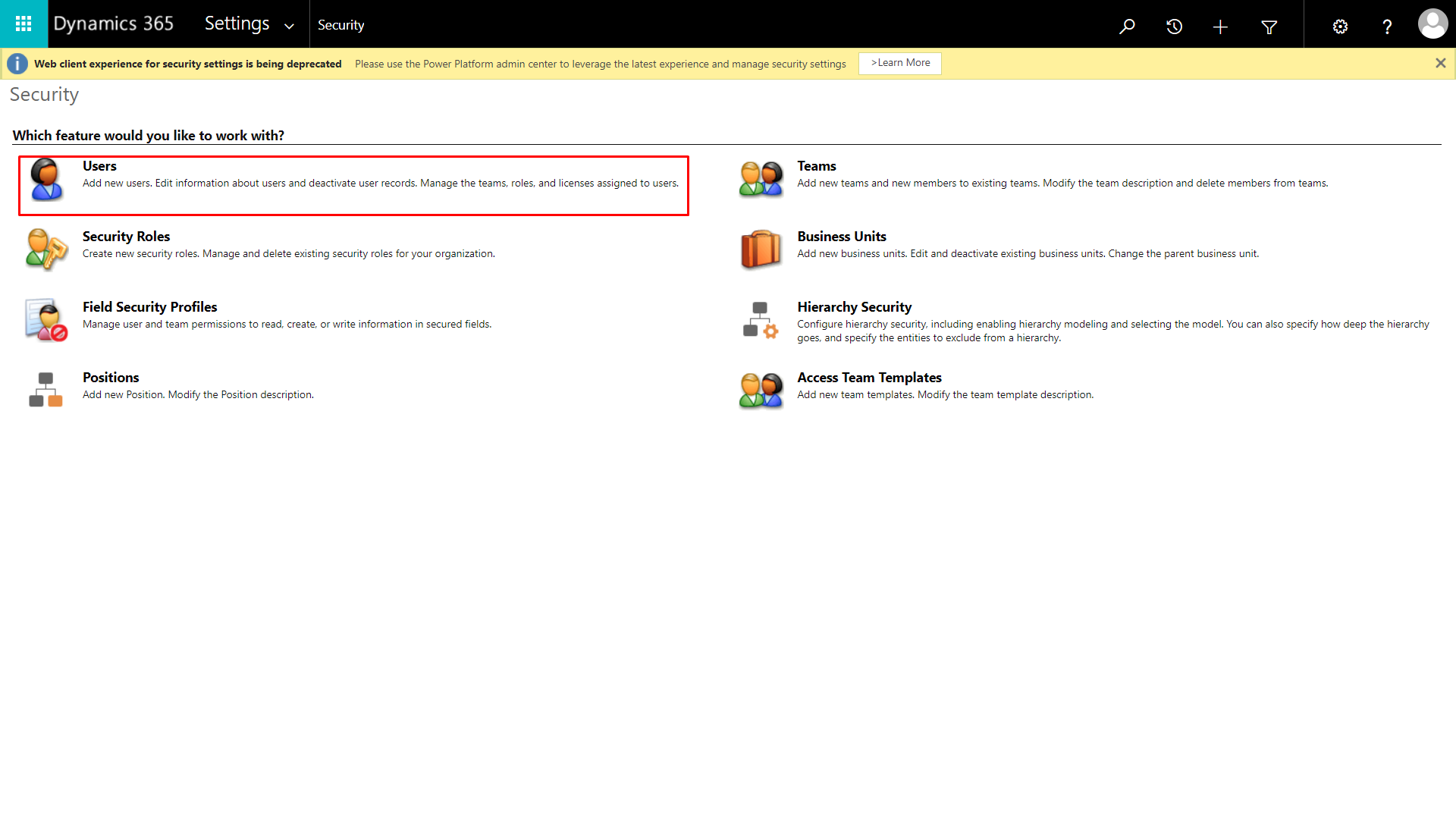The width and height of the screenshot is (1456, 819).
Task: Open recently viewed history icon
Action: pyautogui.click(x=1174, y=27)
